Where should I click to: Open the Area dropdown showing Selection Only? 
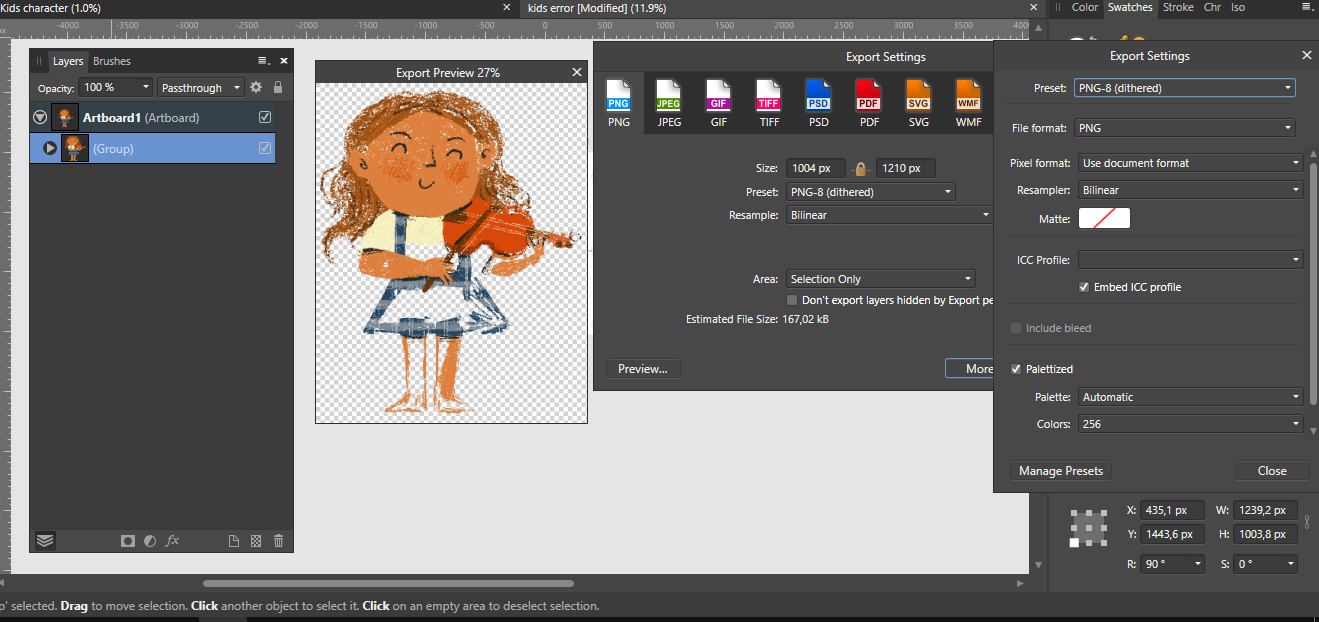(x=879, y=278)
